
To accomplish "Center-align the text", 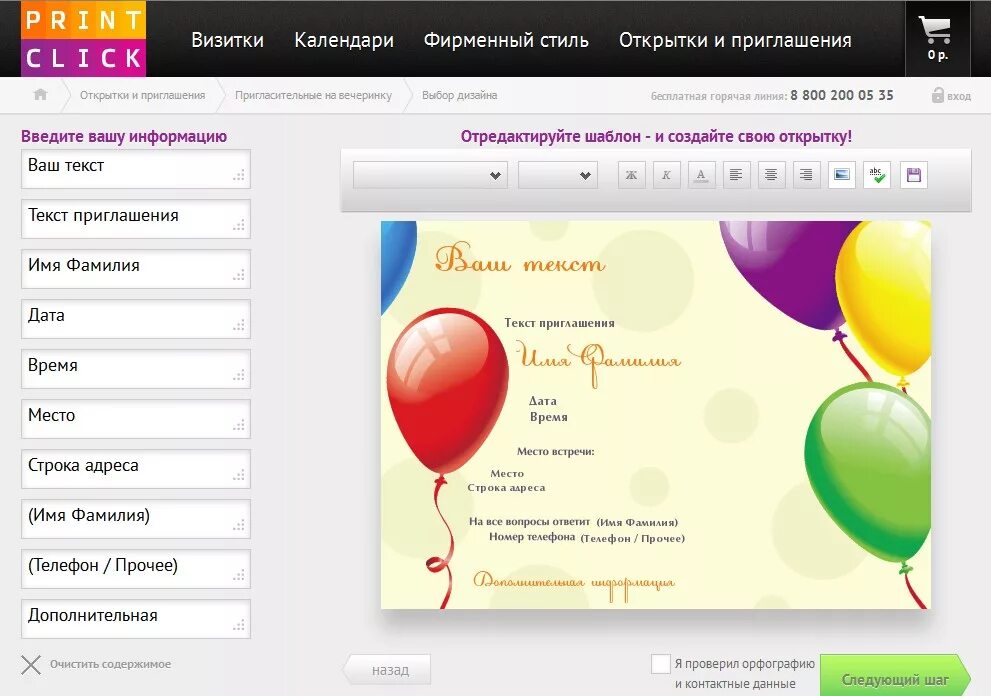I will point(771,175).
